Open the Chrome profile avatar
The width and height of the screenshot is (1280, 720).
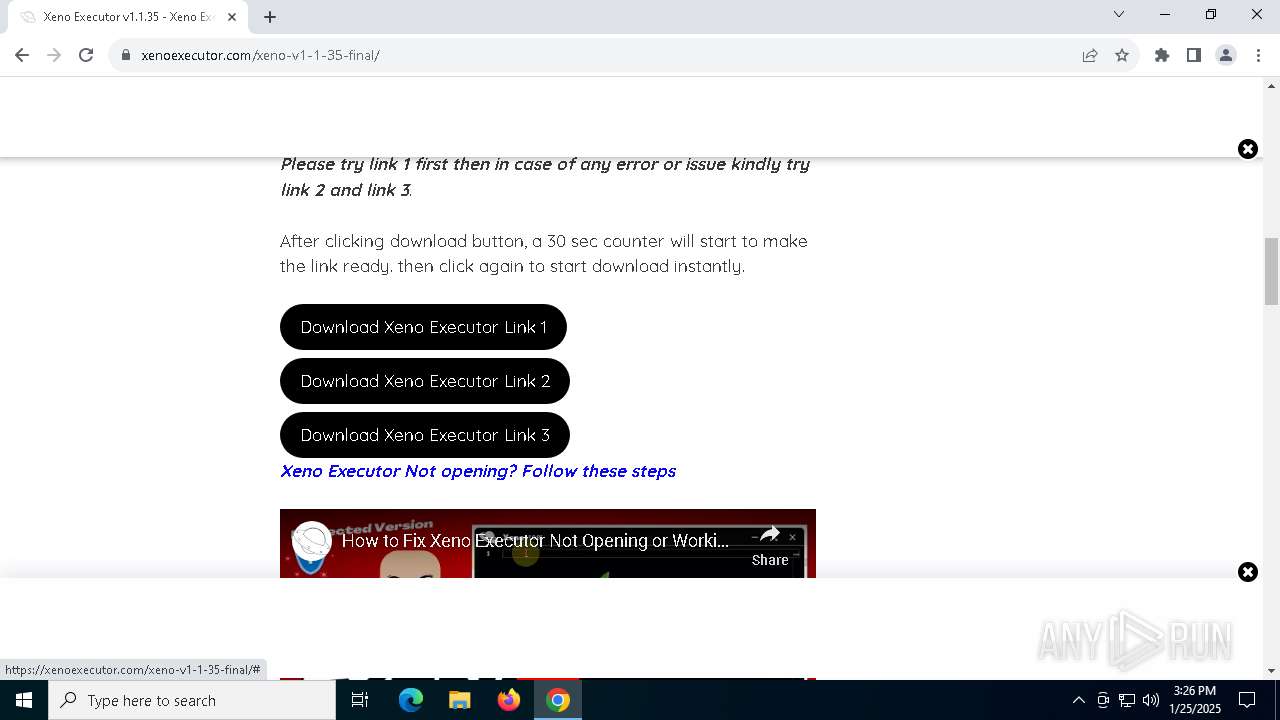(x=1226, y=55)
